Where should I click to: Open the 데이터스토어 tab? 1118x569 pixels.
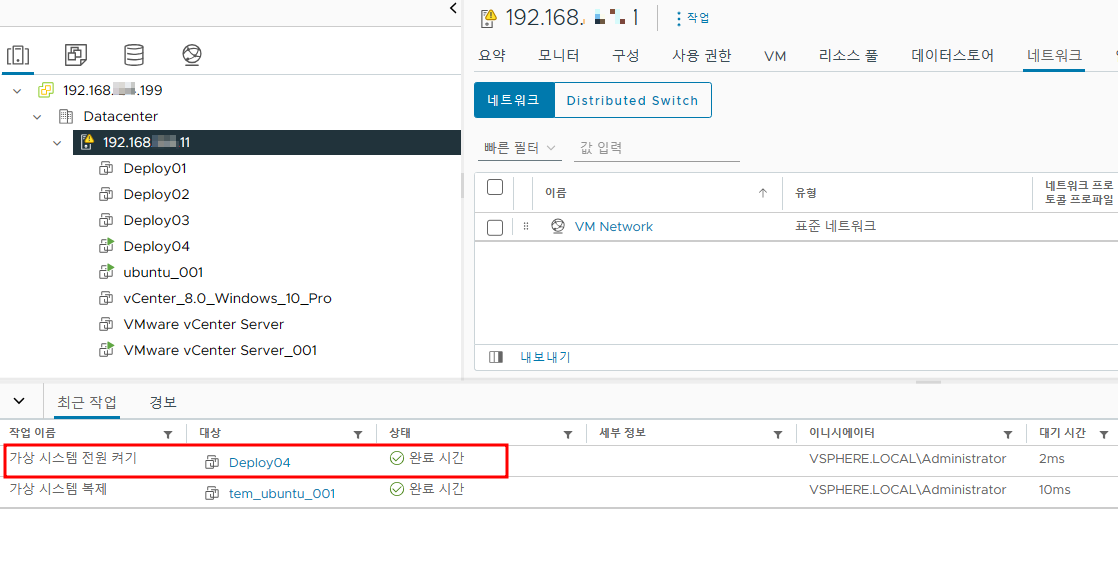coord(952,56)
